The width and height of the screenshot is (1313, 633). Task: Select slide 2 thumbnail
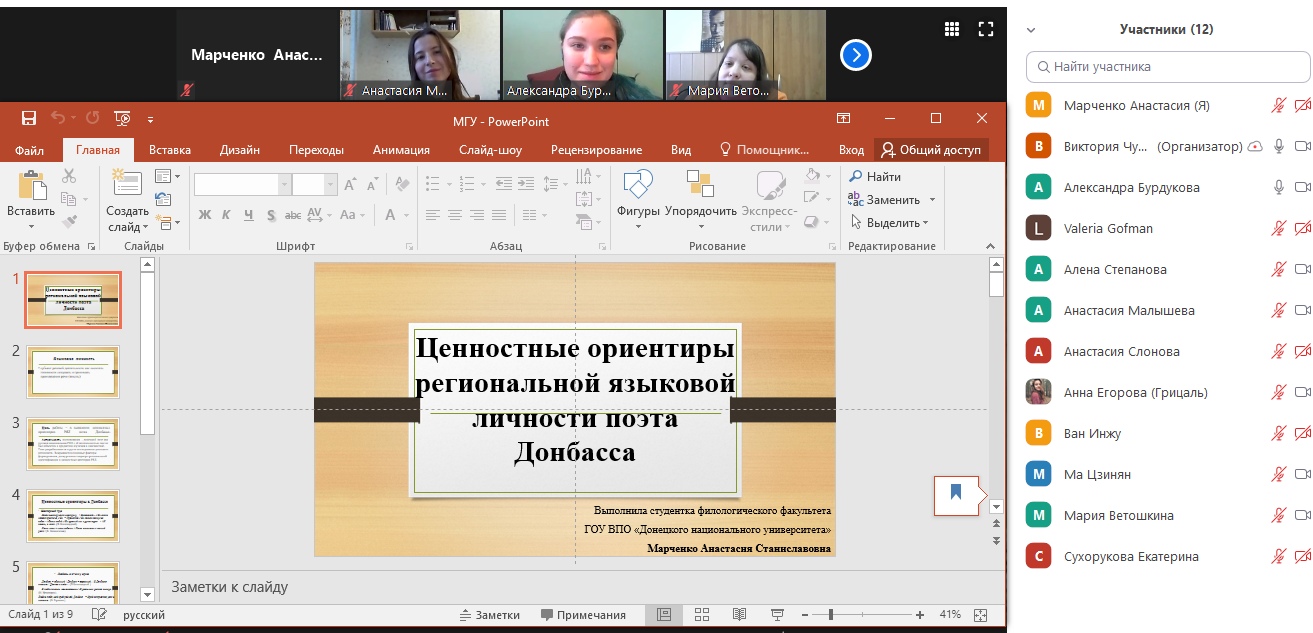click(x=73, y=372)
